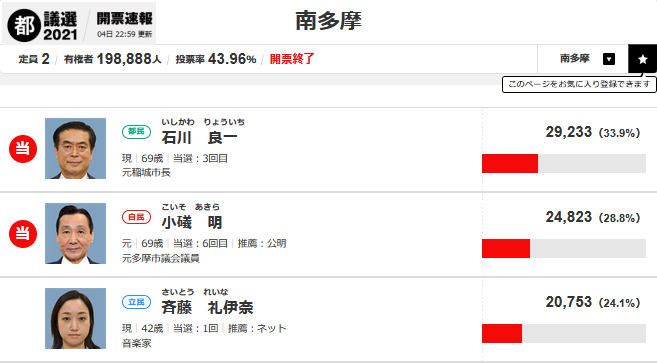Click the vote bar for 24,823 votes
This screenshot has height=363, width=657.
[564, 249]
